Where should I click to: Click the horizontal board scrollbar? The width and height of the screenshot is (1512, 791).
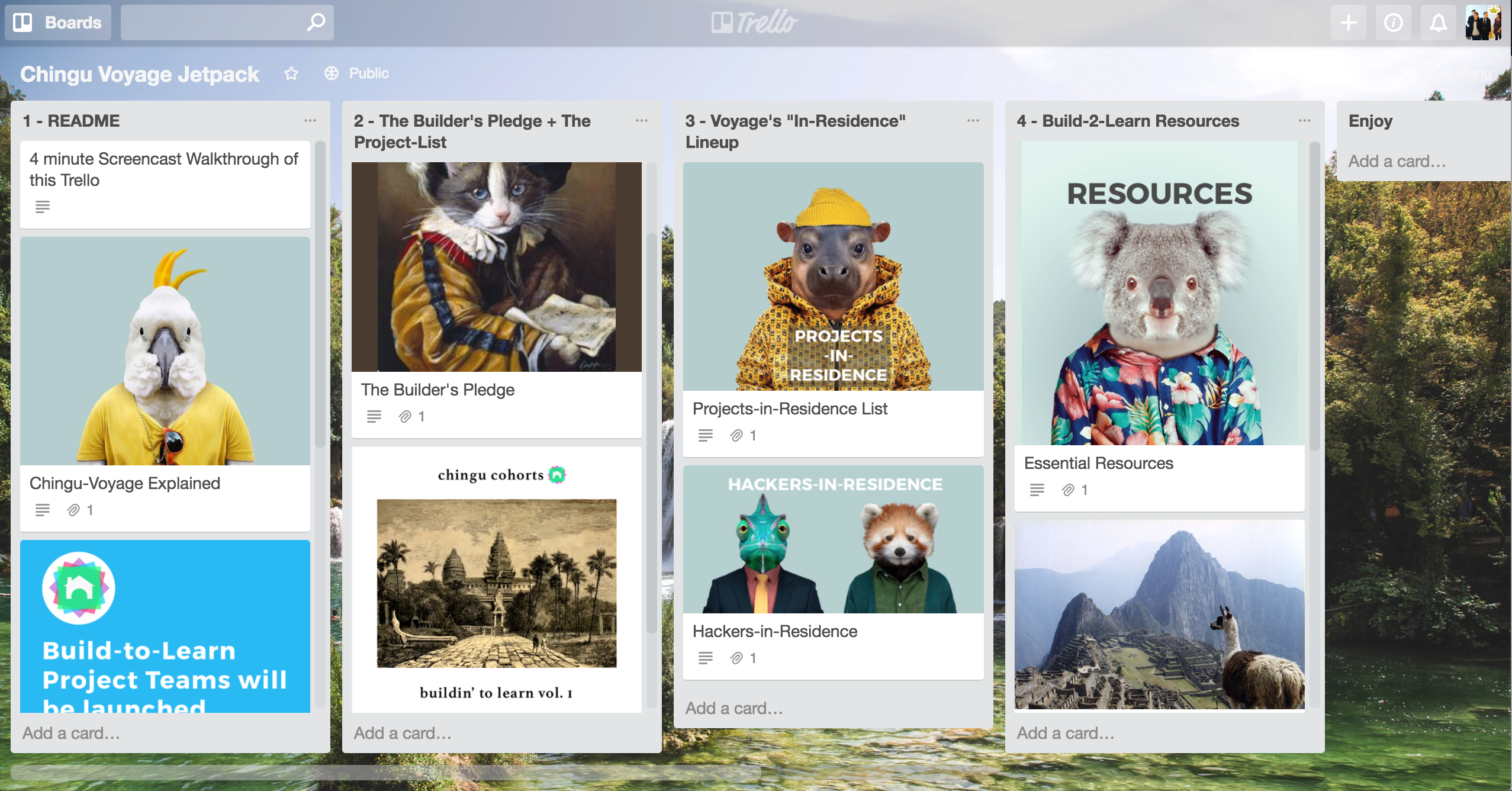pos(385,772)
